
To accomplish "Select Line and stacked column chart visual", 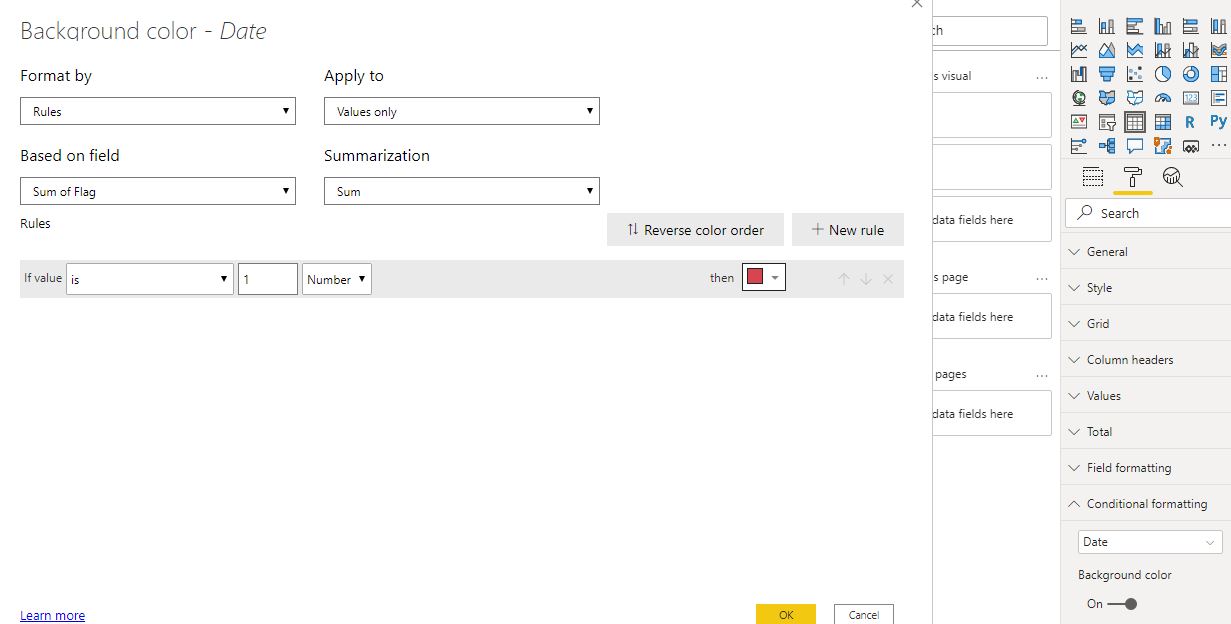I will point(1163,50).
